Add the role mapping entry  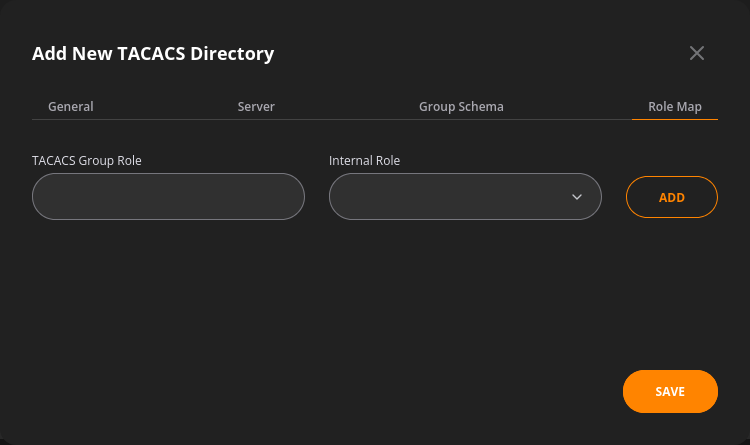(672, 197)
